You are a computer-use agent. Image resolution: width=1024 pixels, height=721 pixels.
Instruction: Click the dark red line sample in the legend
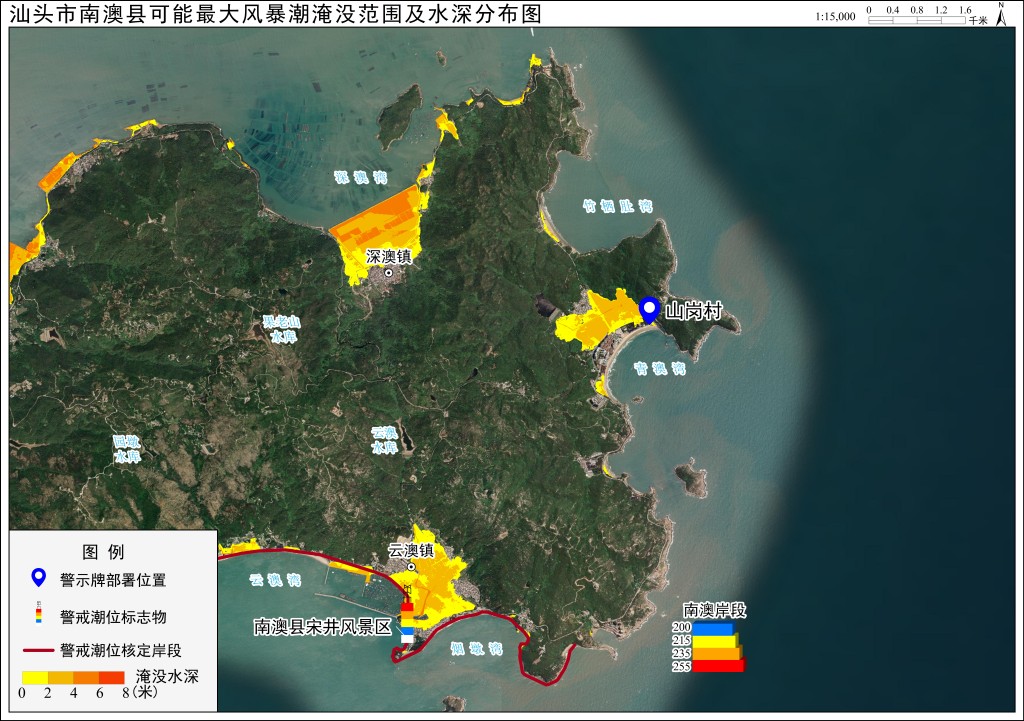coord(39,650)
